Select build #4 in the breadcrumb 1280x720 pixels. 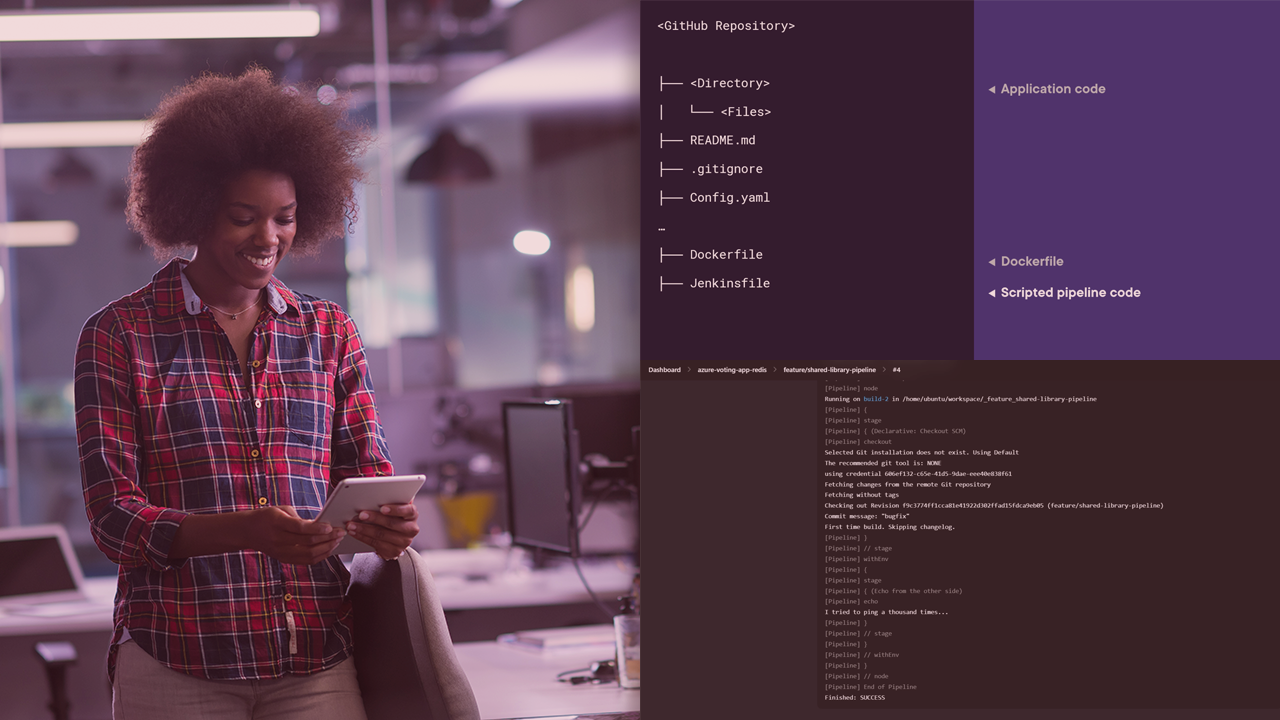[x=896, y=370]
